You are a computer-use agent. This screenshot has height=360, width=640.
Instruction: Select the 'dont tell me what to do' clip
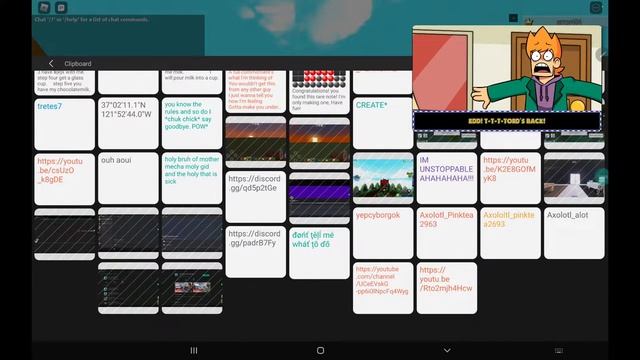point(319,253)
